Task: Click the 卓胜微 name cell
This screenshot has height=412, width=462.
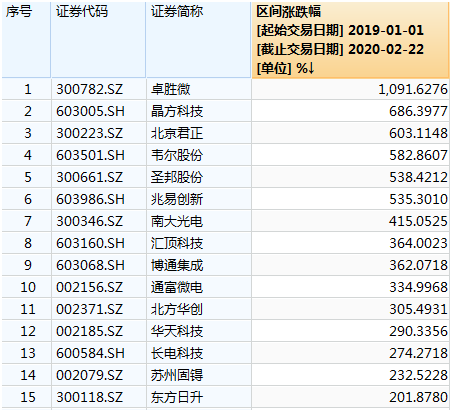Action: coord(199,89)
